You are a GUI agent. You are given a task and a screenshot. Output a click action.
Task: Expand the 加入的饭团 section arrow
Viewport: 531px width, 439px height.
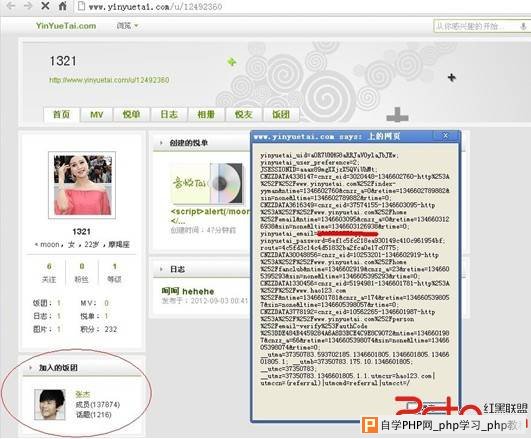click(x=30, y=368)
